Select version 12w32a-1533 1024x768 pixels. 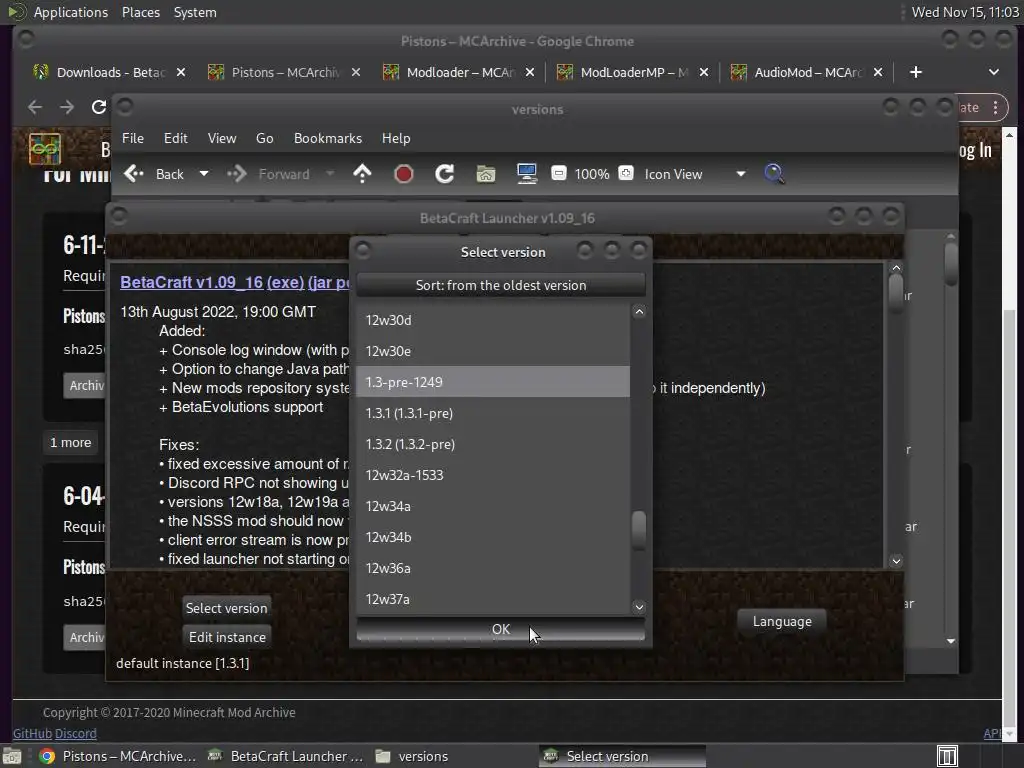492,475
